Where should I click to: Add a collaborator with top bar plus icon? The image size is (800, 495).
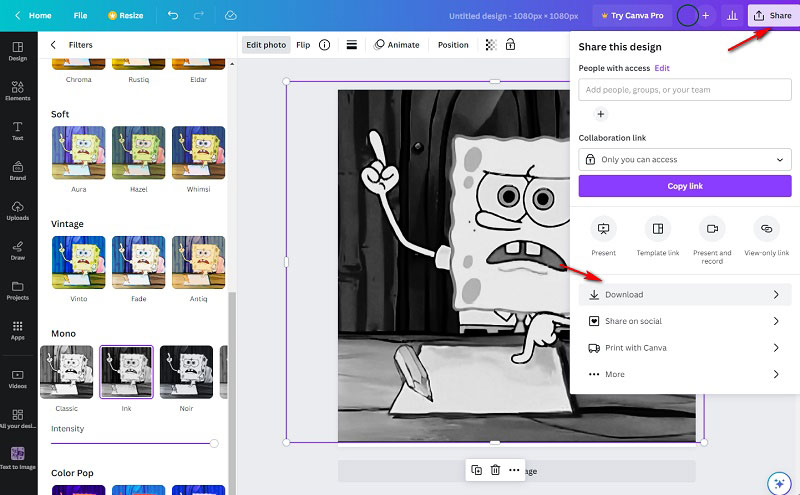(x=706, y=15)
